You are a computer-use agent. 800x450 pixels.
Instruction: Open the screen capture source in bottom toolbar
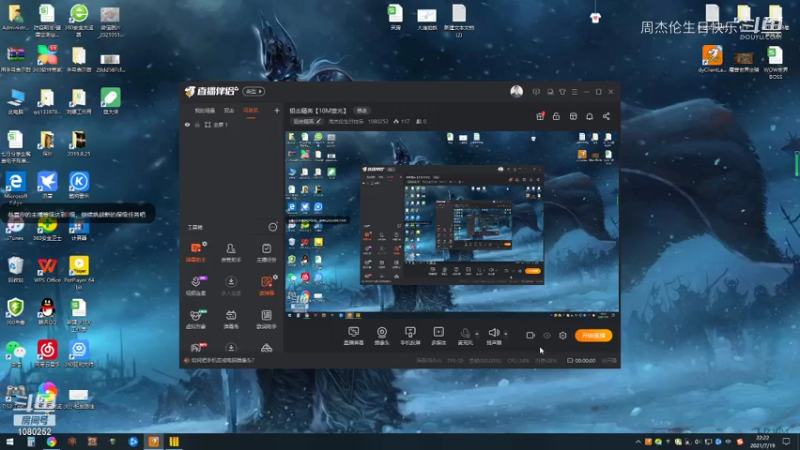(x=354, y=336)
